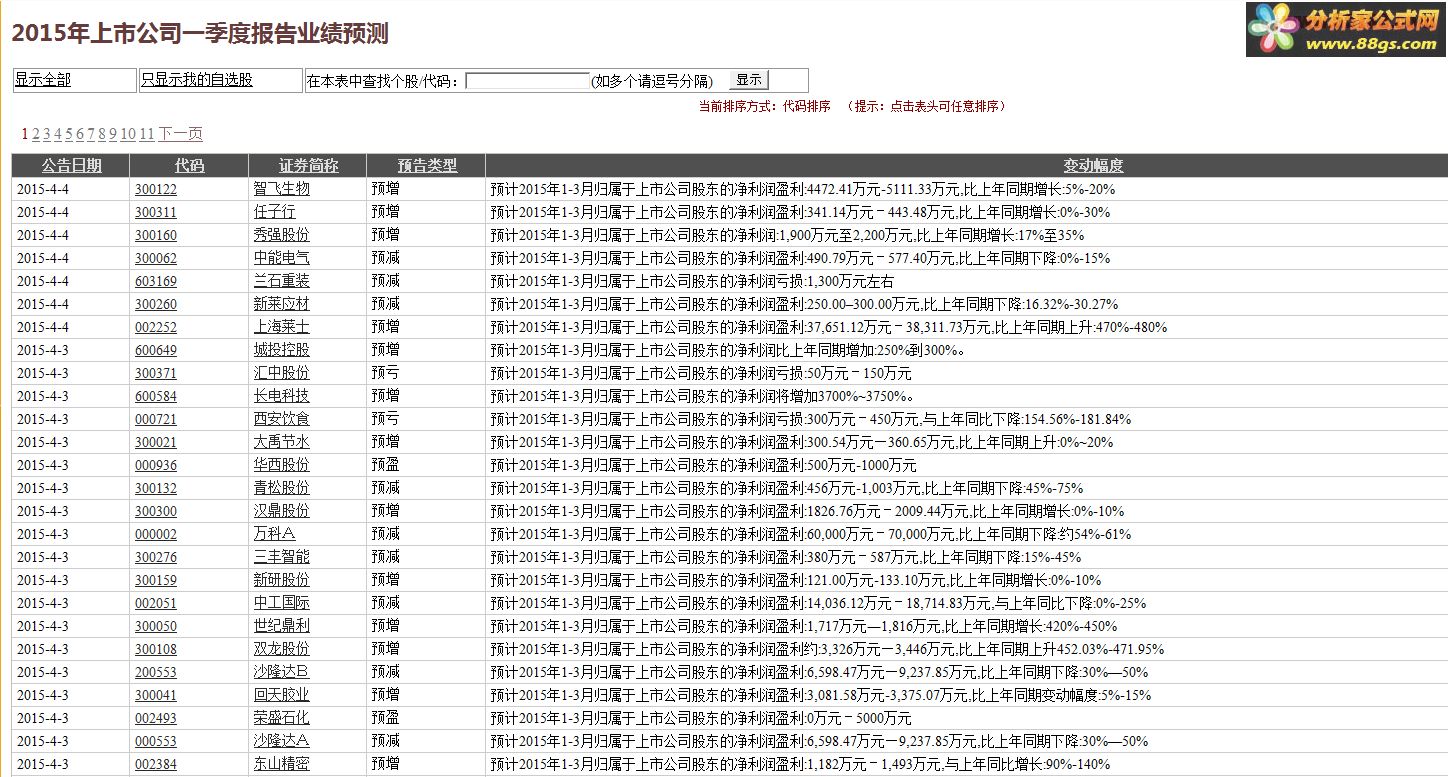
Task: Open 华西股份 stock name link
Action: point(282,465)
